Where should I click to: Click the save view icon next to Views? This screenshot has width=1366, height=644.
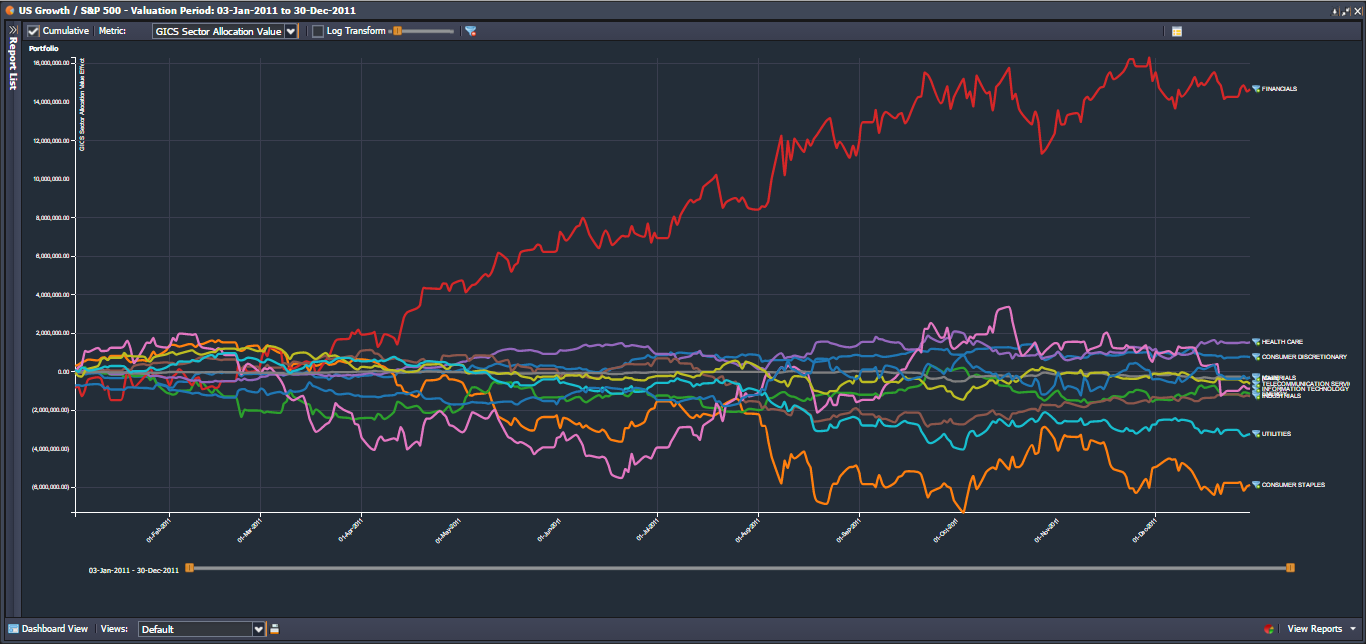(x=275, y=629)
